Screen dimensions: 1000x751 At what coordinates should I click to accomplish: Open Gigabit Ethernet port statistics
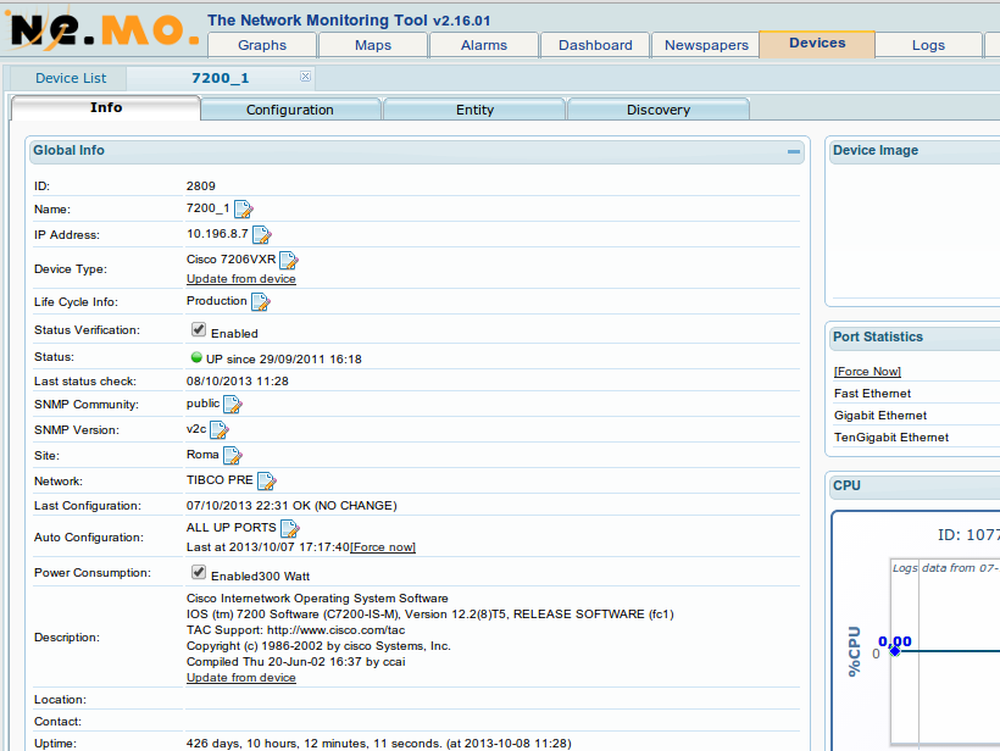880,415
